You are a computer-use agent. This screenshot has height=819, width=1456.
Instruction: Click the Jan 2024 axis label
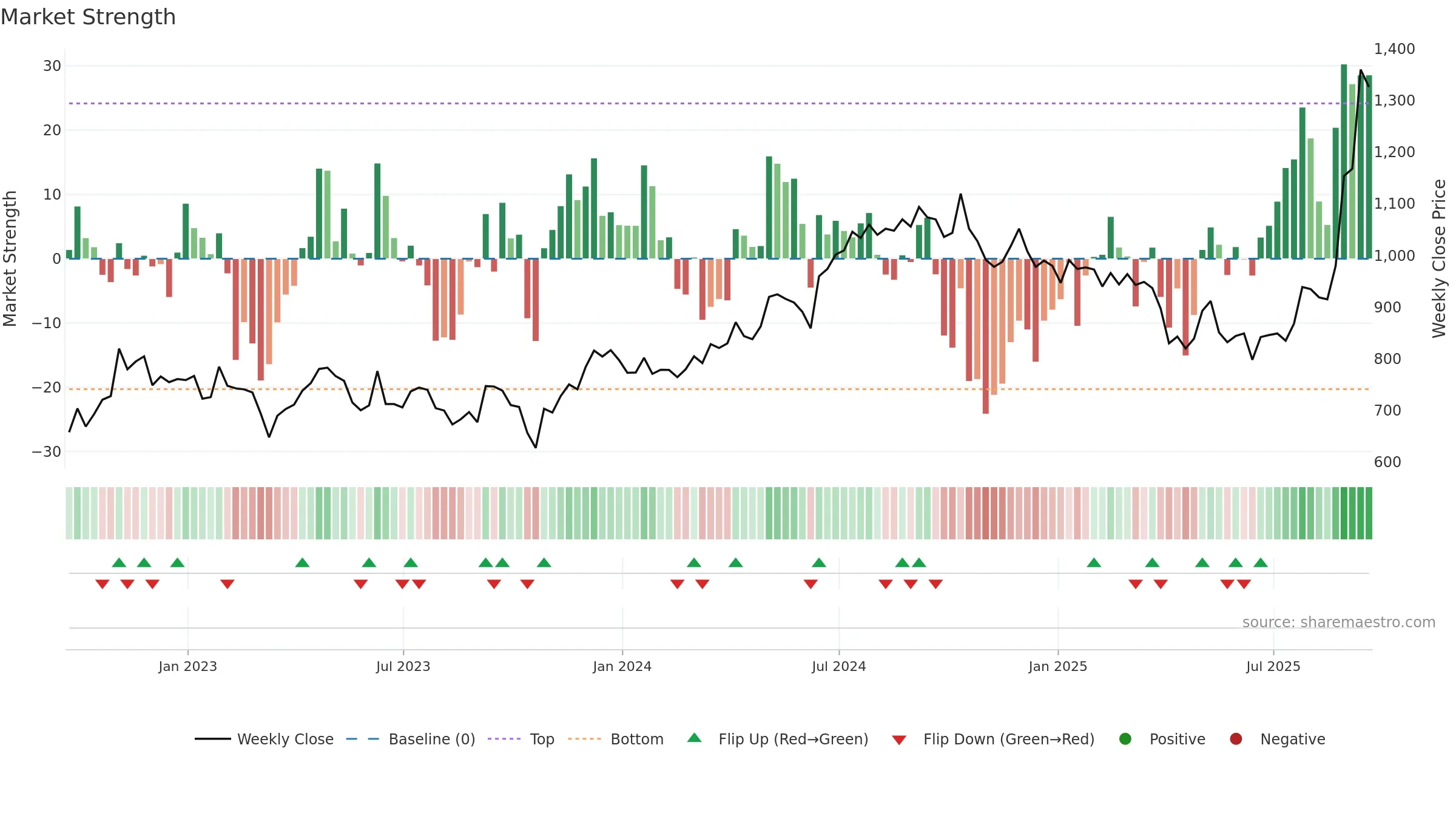click(622, 666)
